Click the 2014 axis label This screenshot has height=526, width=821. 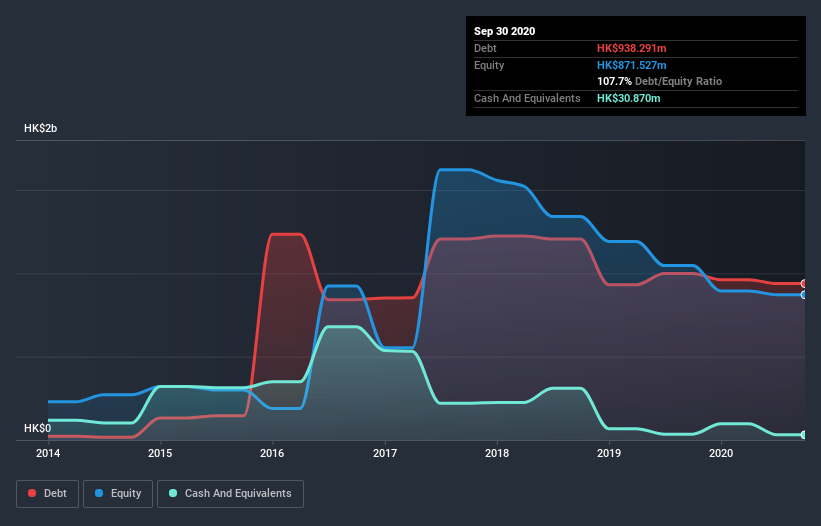coord(48,453)
